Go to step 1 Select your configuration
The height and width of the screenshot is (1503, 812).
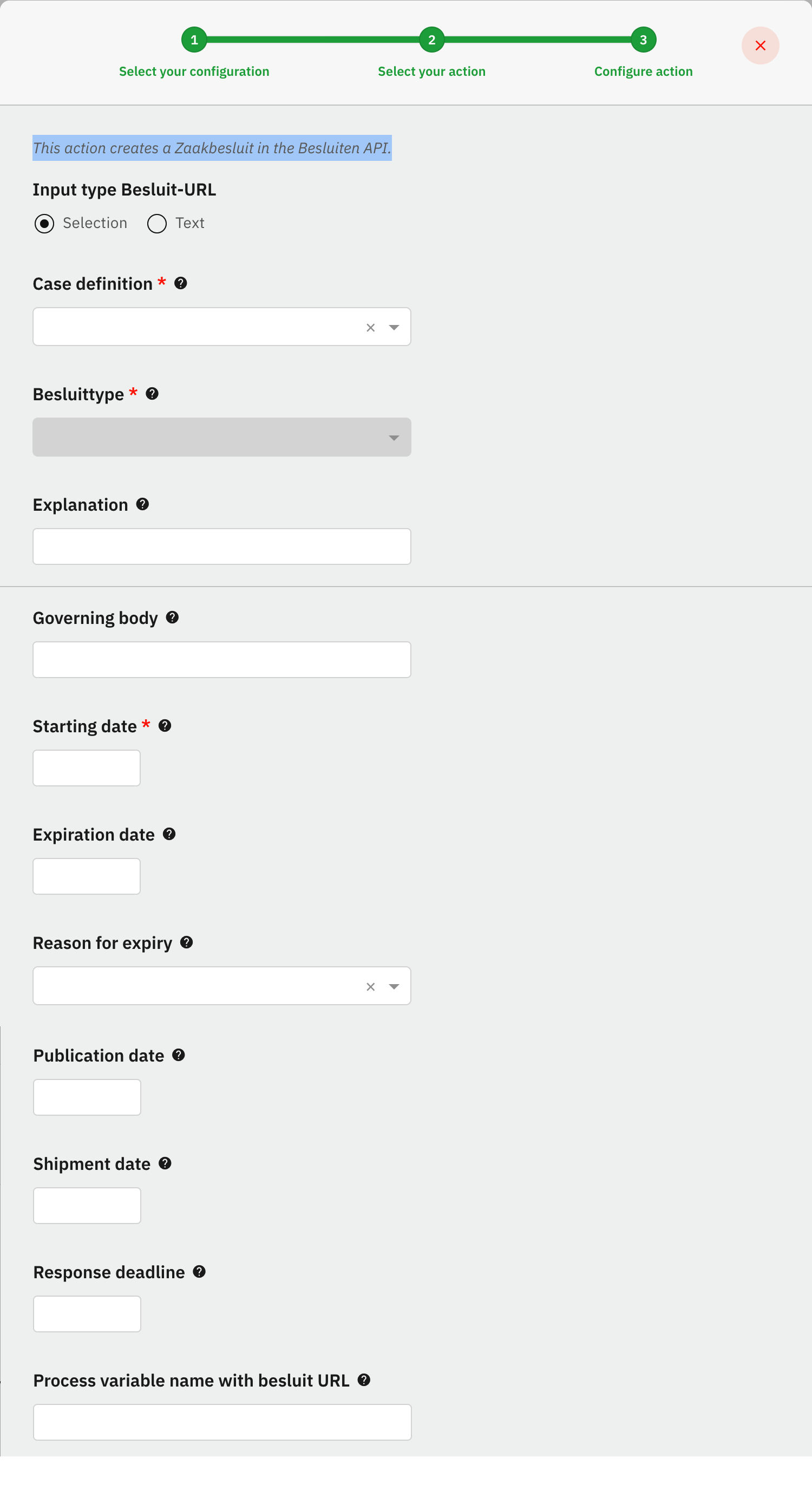[194, 40]
